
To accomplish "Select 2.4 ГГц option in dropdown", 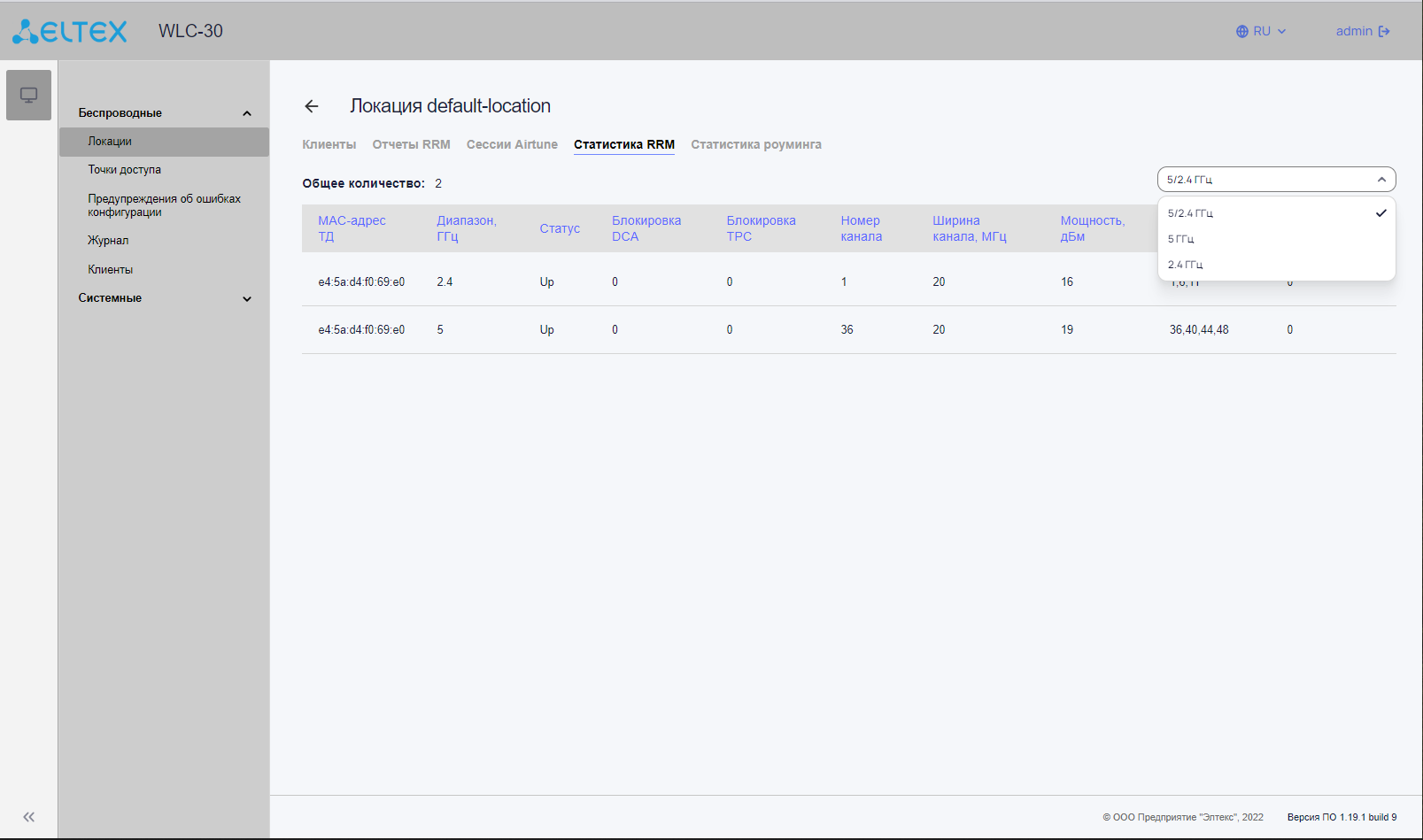I will (1185, 265).
